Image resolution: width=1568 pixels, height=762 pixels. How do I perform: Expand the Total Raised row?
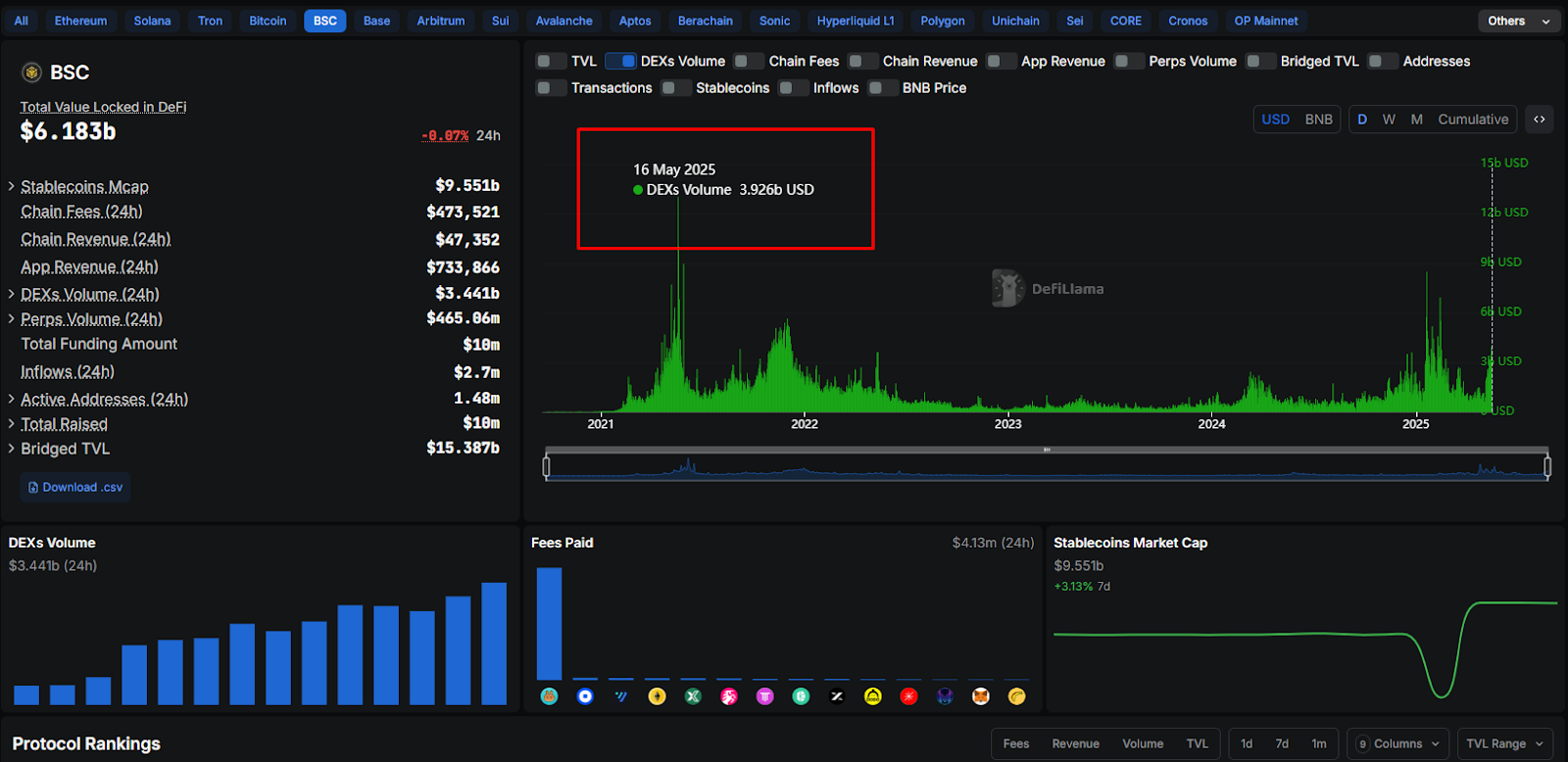(x=12, y=424)
